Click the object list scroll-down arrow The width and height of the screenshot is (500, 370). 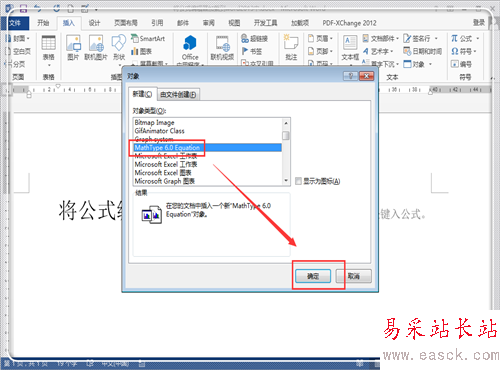pyautogui.click(x=286, y=180)
